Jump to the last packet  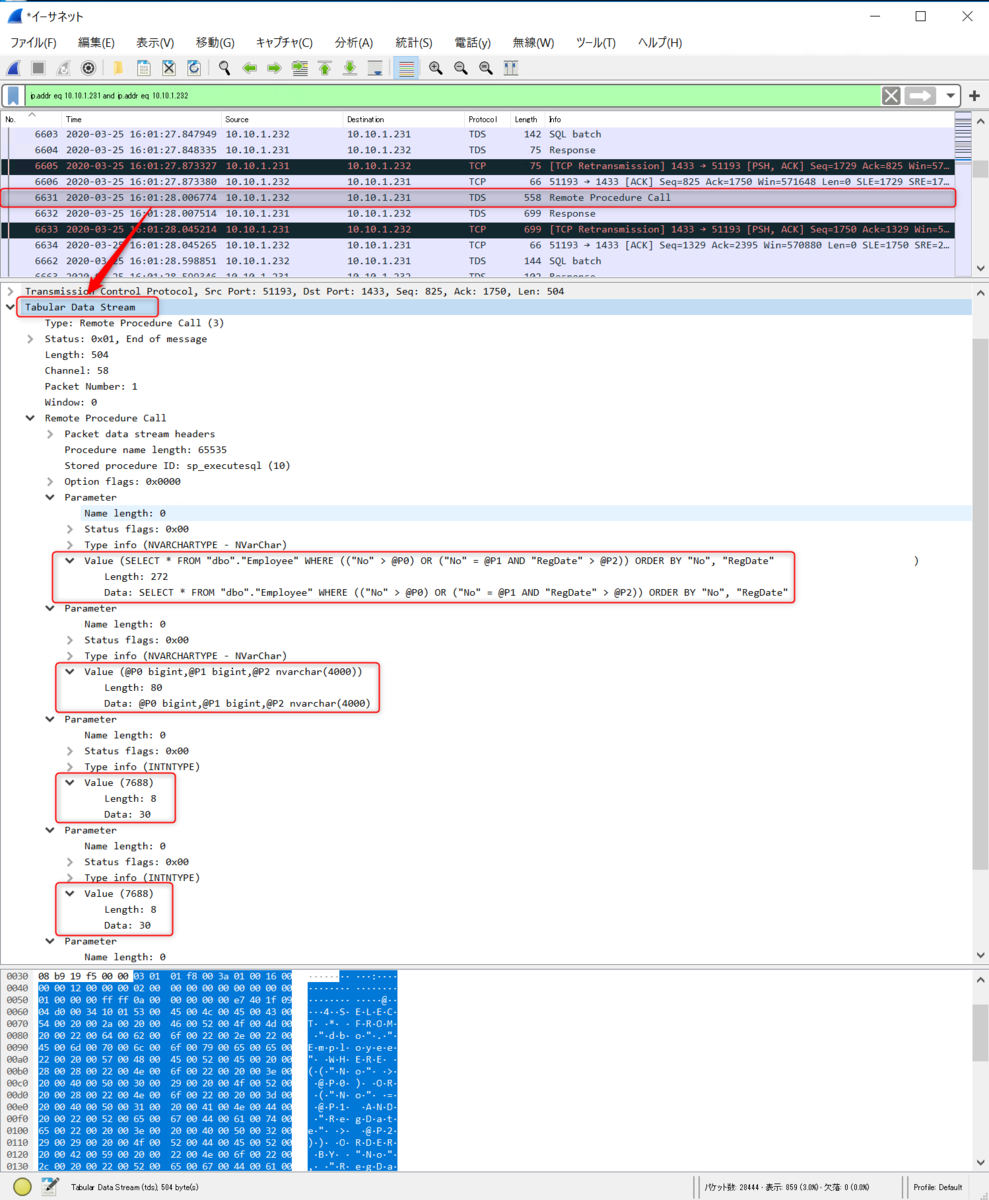point(349,68)
